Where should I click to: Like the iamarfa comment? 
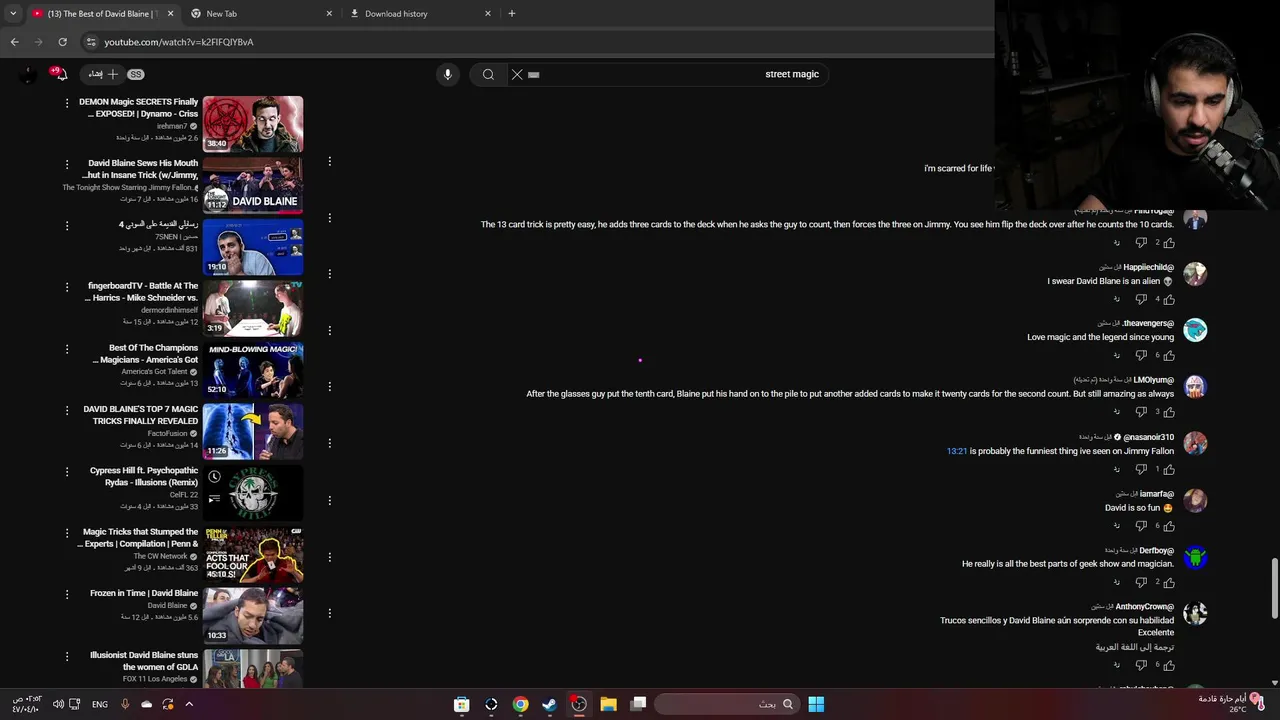coord(1169,526)
